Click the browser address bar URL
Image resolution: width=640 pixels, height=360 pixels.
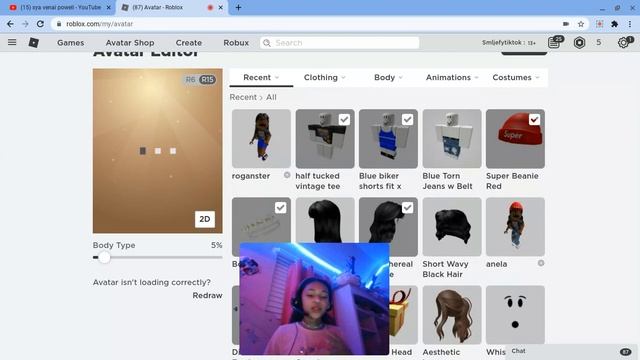click(x=100, y=24)
